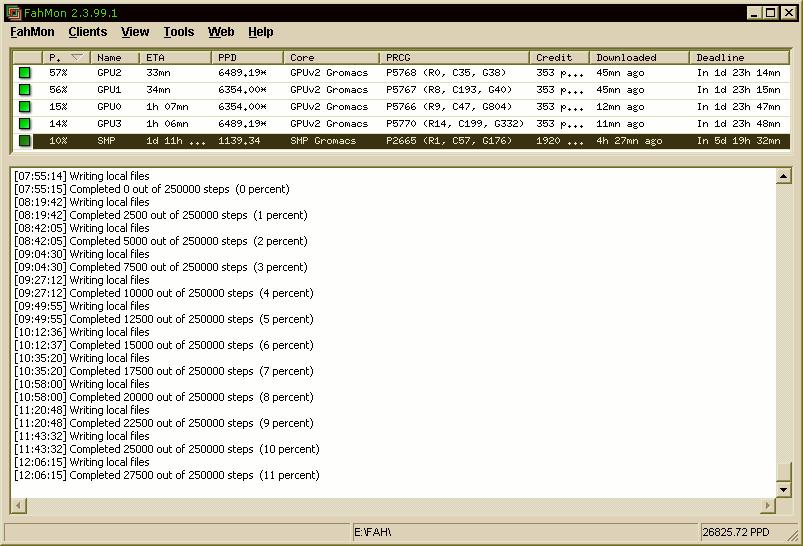Sort clients by Name column header
The image size is (803, 546).
[115, 57]
